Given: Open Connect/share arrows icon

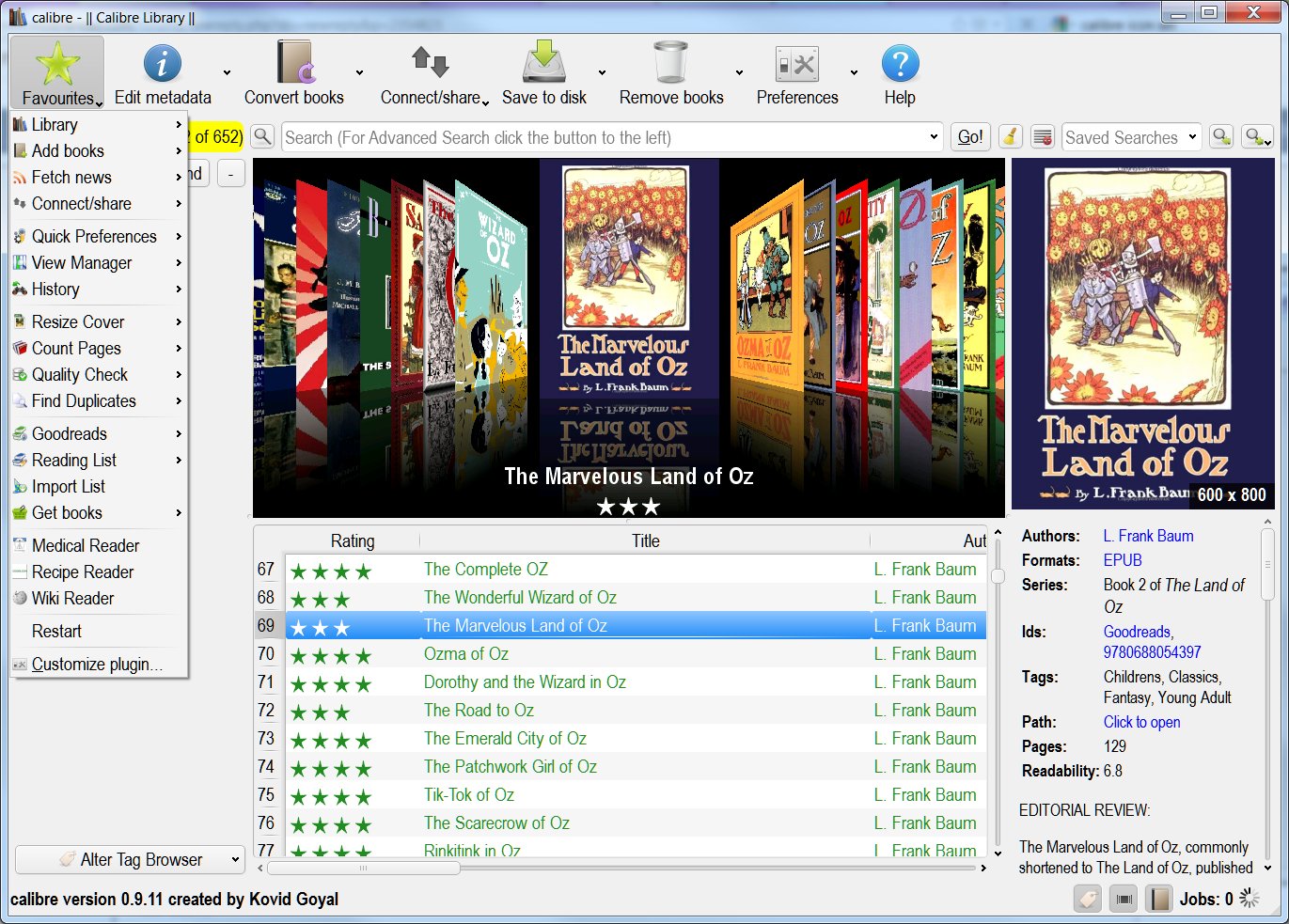Looking at the screenshot, I should [430, 63].
